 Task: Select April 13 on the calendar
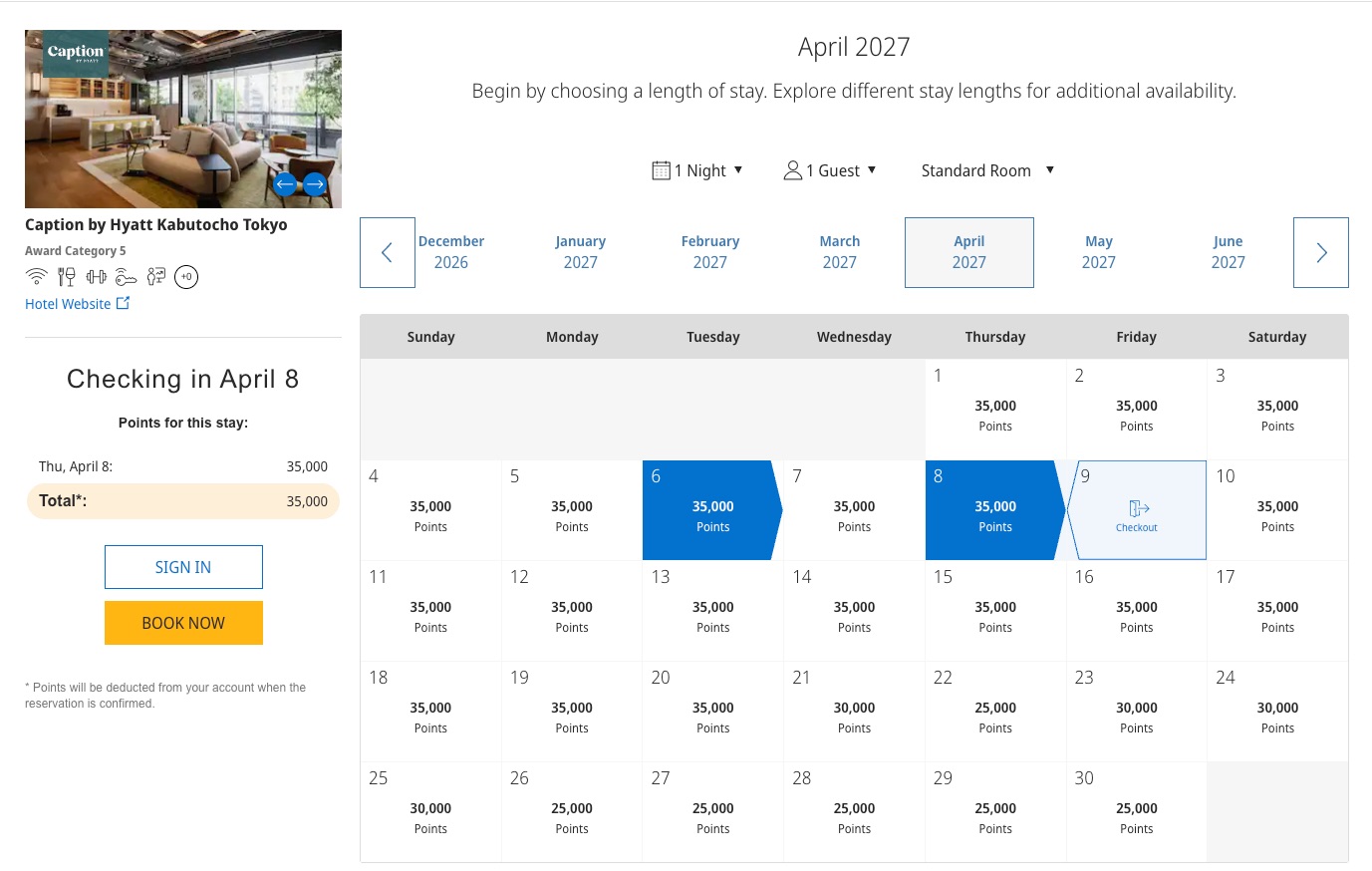pyautogui.click(x=713, y=611)
